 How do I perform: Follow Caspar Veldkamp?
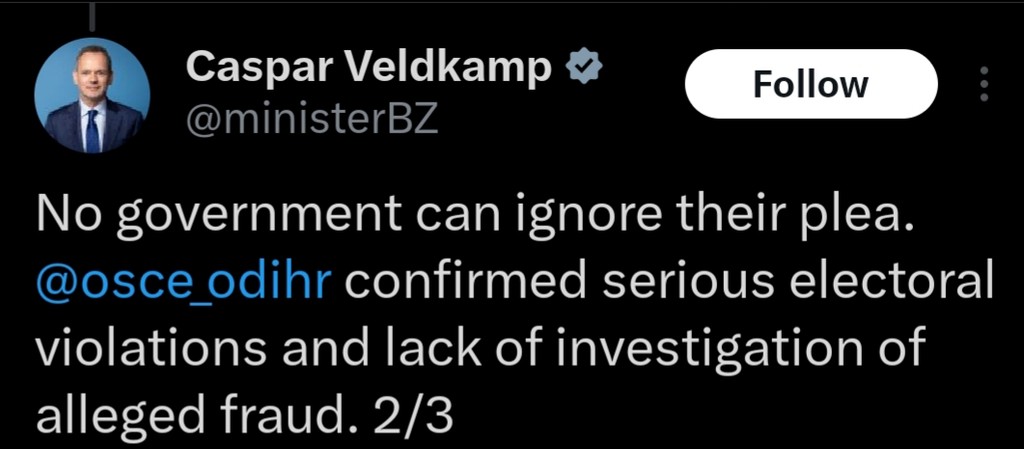tap(810, 85)
